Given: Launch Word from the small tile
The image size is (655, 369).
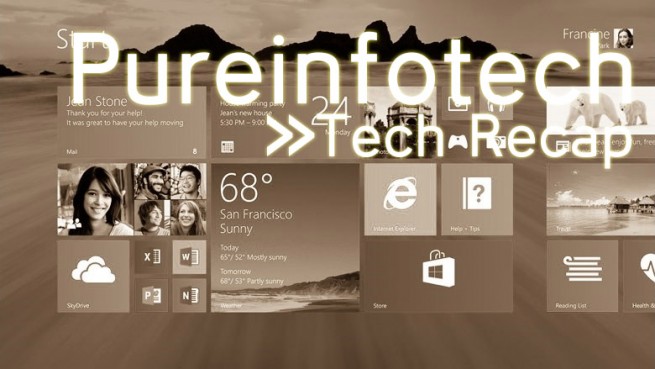Looking at the screenshot, I should click(189, 257).
